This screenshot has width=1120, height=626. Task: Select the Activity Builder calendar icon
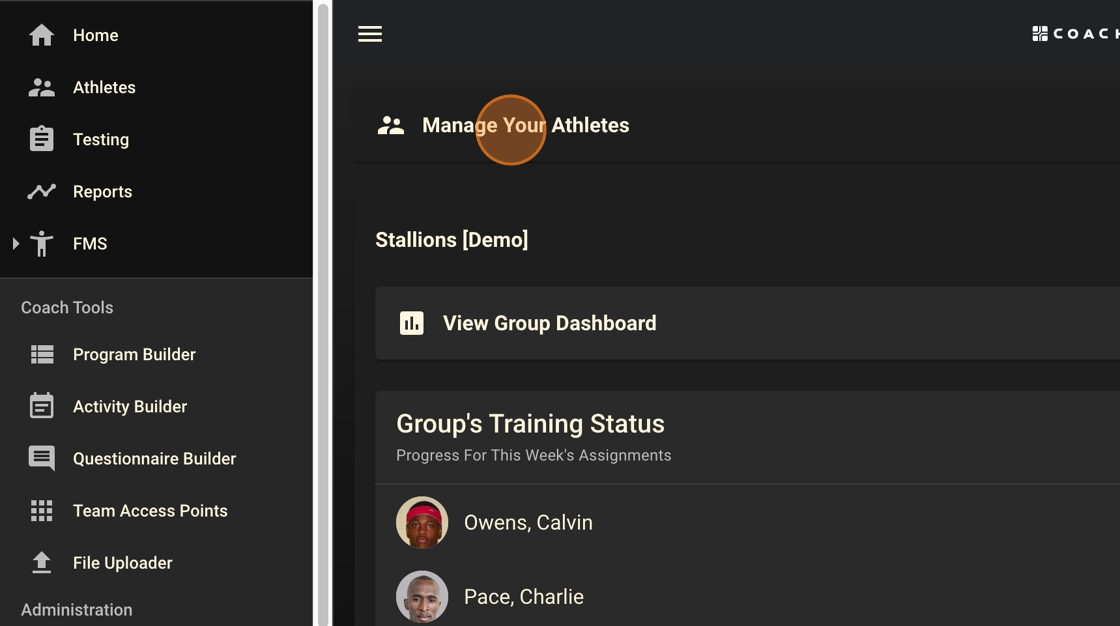(41, 406)
